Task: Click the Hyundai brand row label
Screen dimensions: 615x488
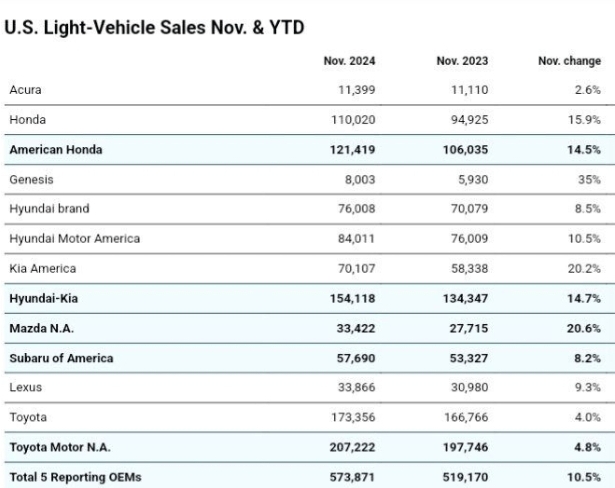Action: [49, 210]
